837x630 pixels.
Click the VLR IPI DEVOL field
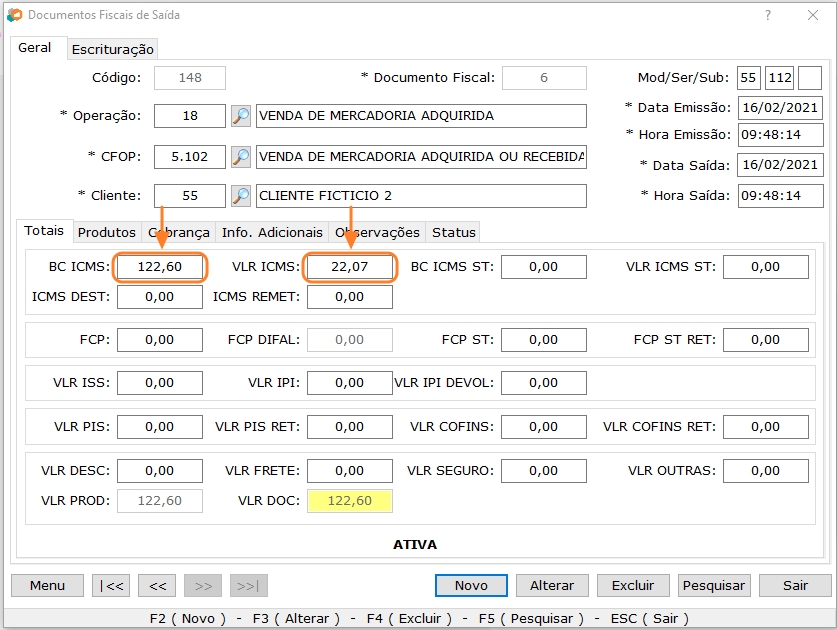pyautogui.click(x=544, y=383)
